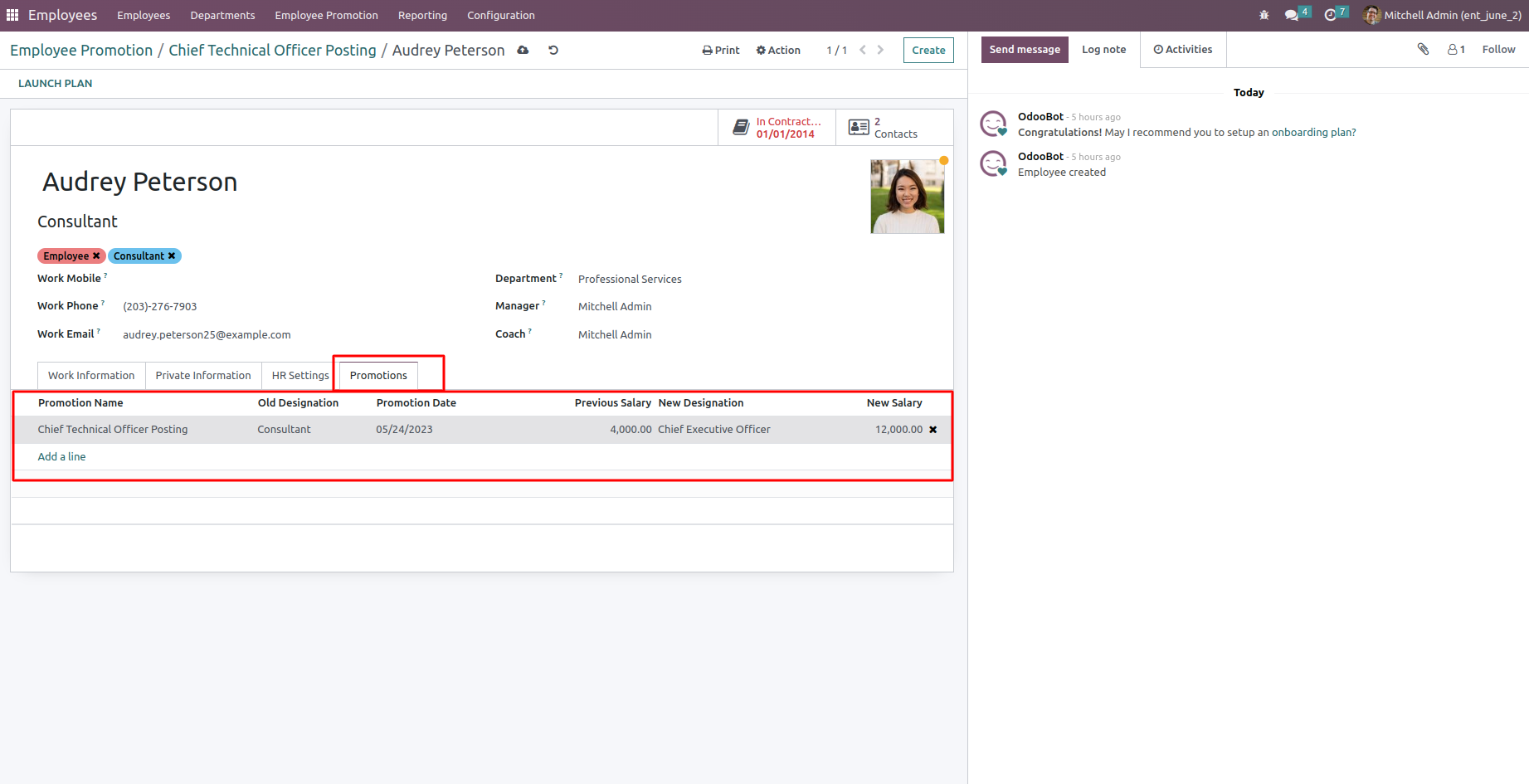Switch to the Work Information tab
1529x784 pixels.
pyautogui.click(x=91, y=376)
